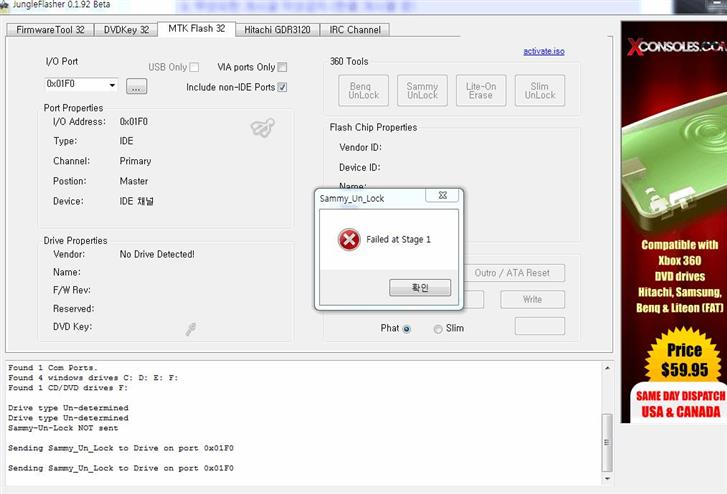
Task: Click the Postion value 'Master'
Action: click(x=134, y=181)
